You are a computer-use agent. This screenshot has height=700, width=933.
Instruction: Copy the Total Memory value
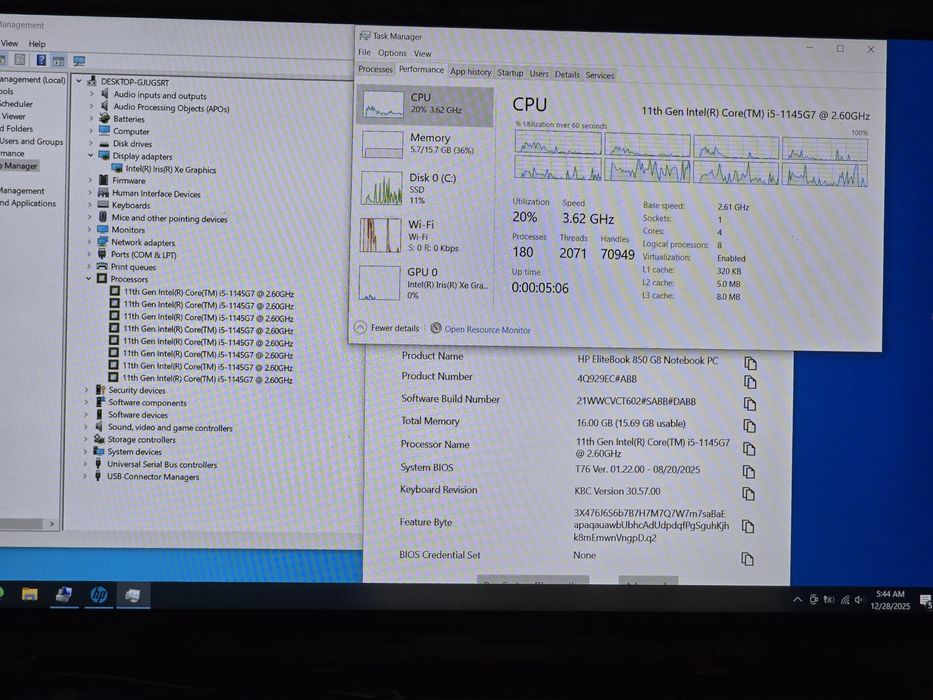pyautogui.click(x=750, y=426)
